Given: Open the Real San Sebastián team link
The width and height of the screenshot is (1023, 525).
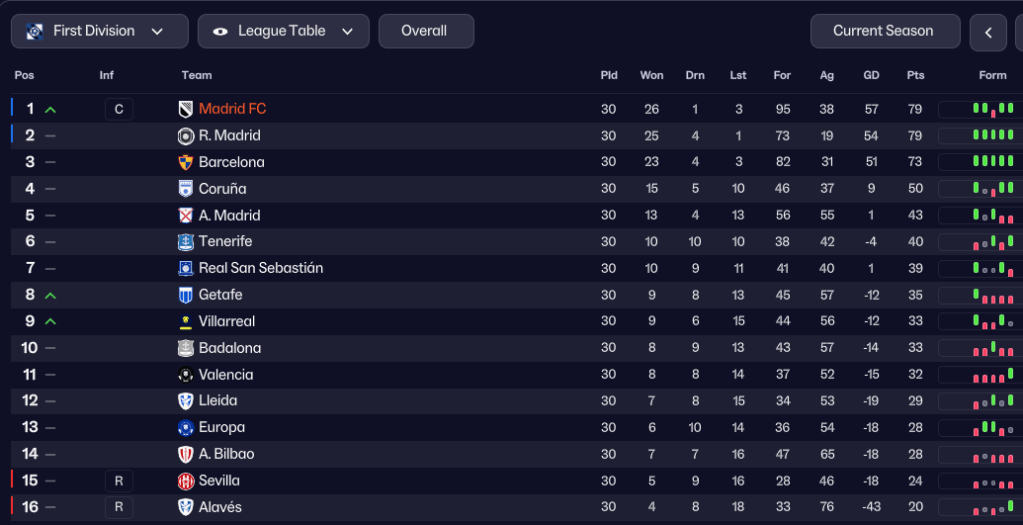Looking at the screenshot, I should 260,268.
